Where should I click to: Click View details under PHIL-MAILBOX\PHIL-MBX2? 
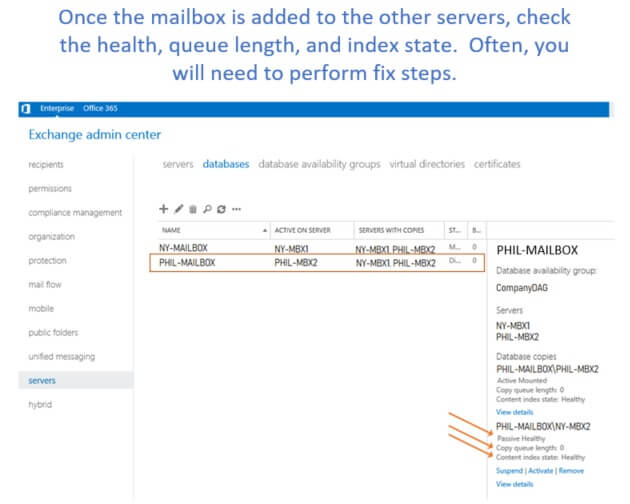coord(514,412)
